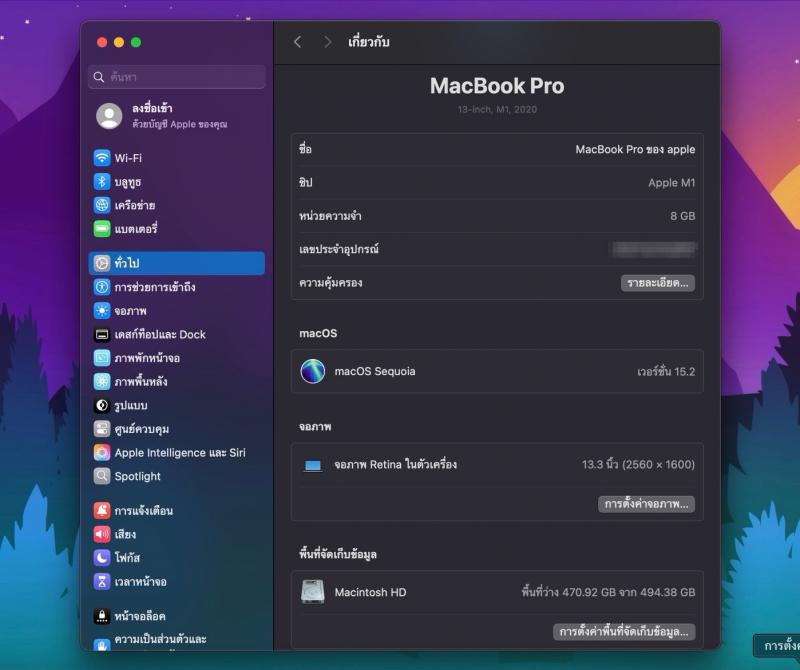Viewport: 800px width, 670px height.
Task: Select the Displays (จอภาพ) sidebar icon
Action: tap(102, 310)
